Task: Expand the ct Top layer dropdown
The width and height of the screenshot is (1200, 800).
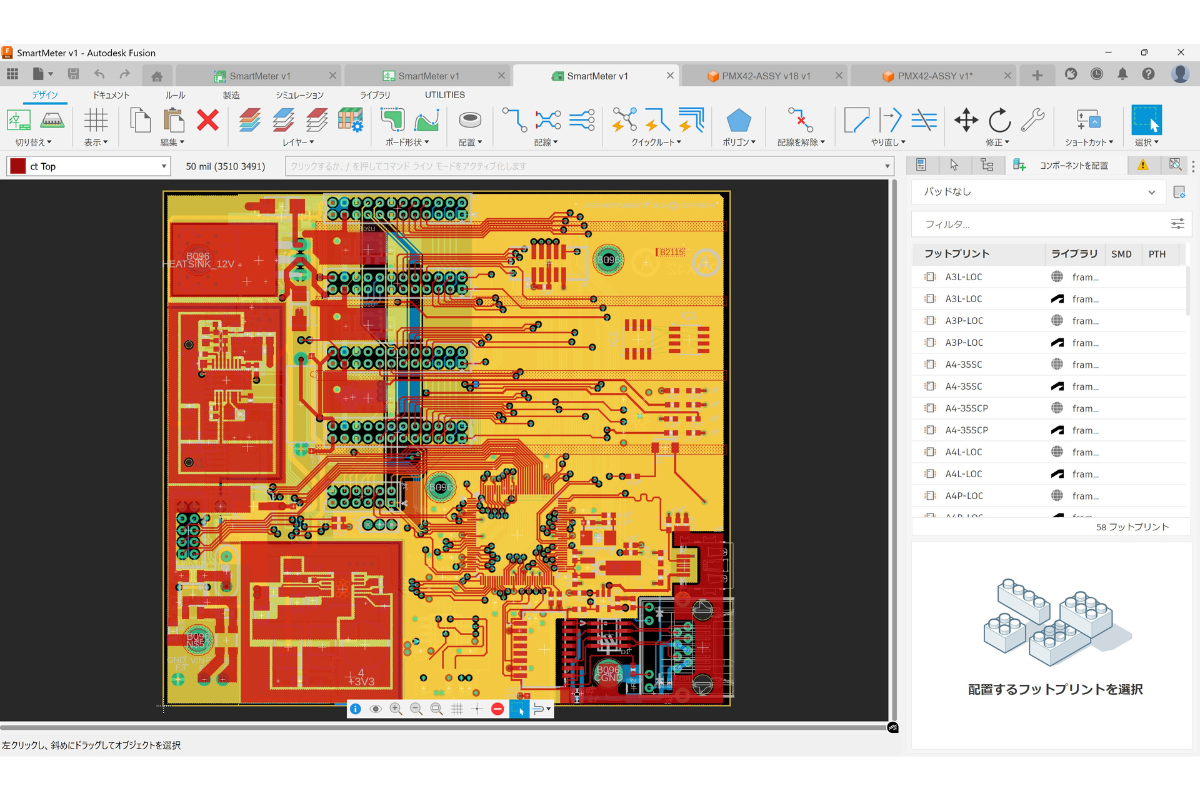Action: tap(164, 167)
